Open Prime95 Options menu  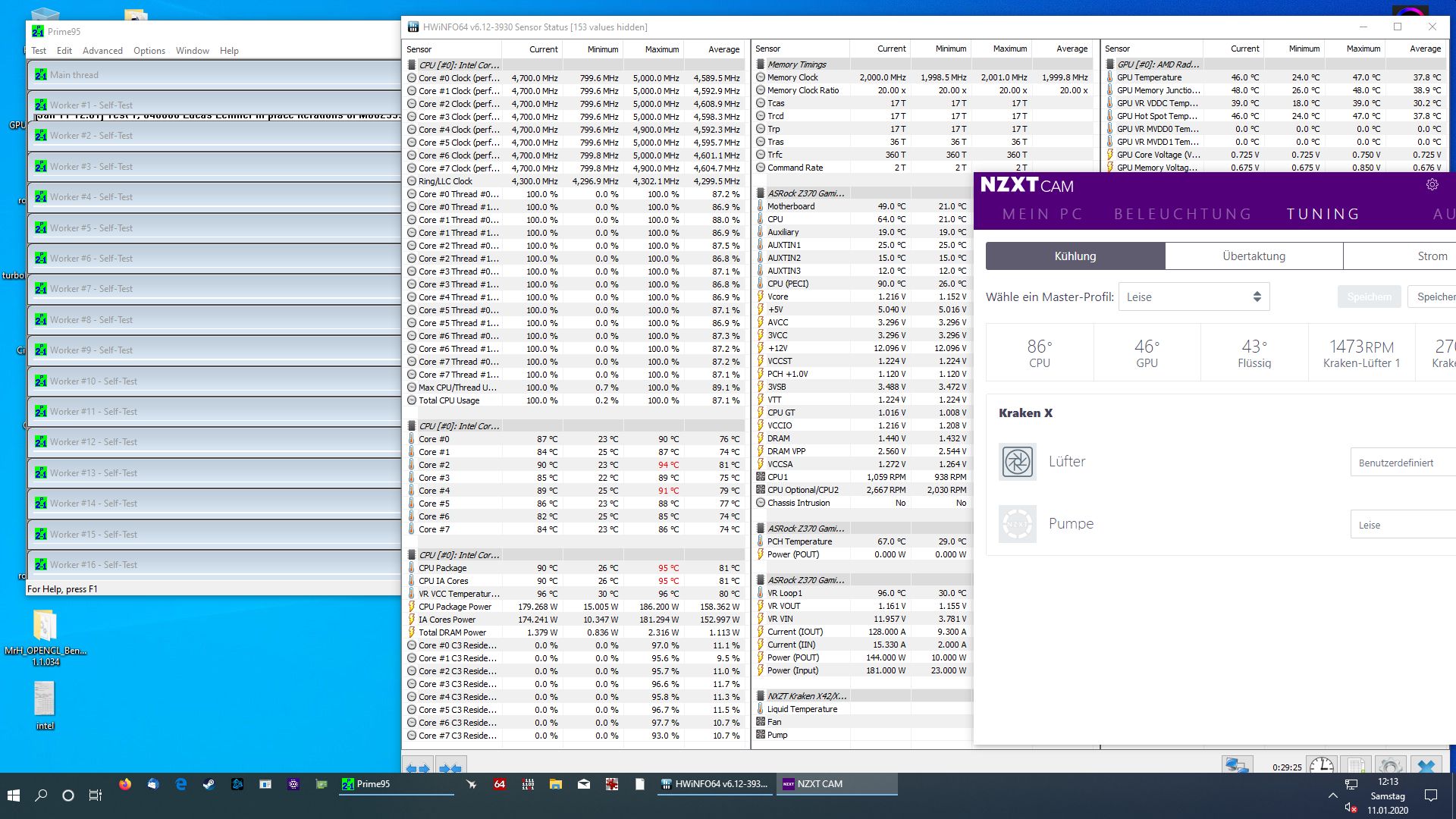click(x=149, y=51)
